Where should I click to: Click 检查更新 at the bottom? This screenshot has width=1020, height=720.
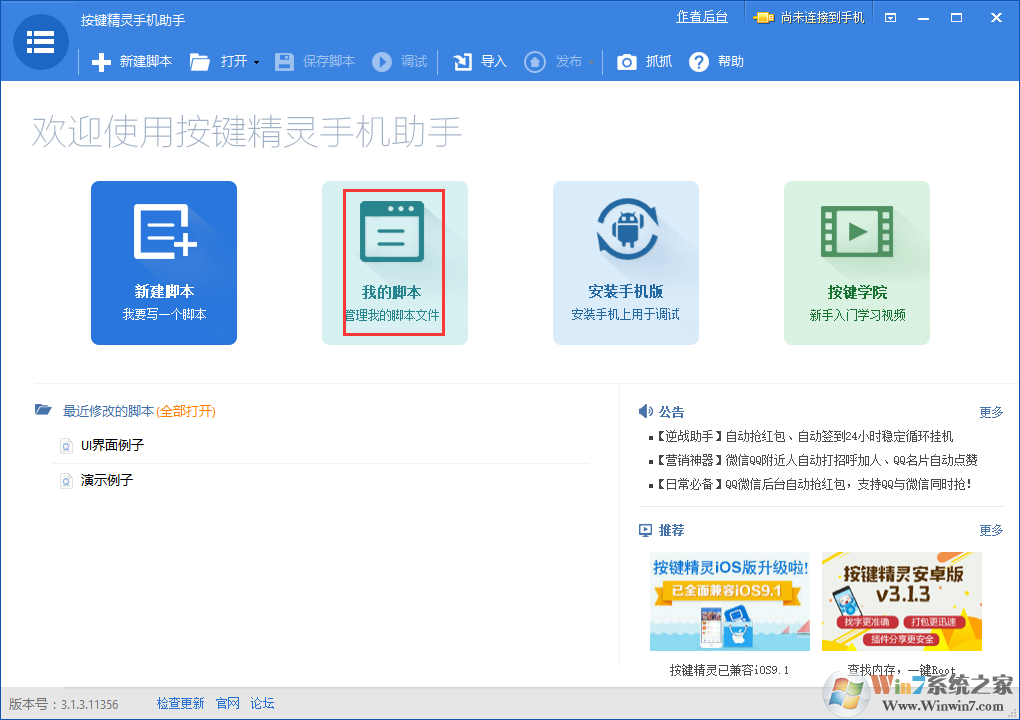click(x=180, y=703)
